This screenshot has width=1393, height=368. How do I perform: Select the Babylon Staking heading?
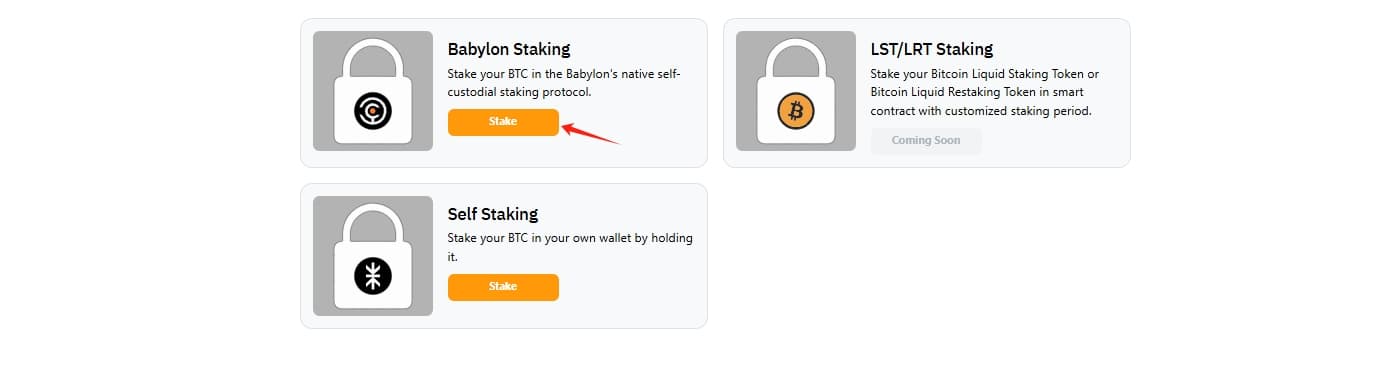pos(509,49)
